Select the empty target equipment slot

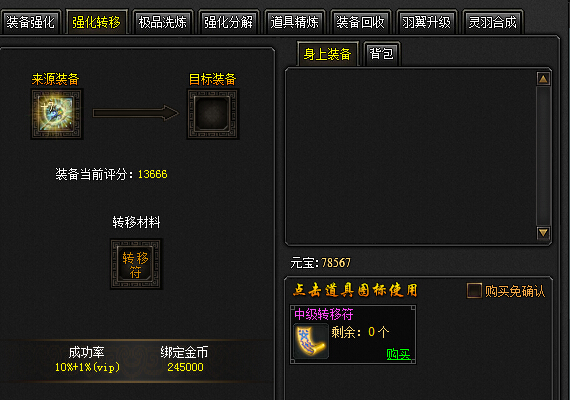(x=213, y=114)
